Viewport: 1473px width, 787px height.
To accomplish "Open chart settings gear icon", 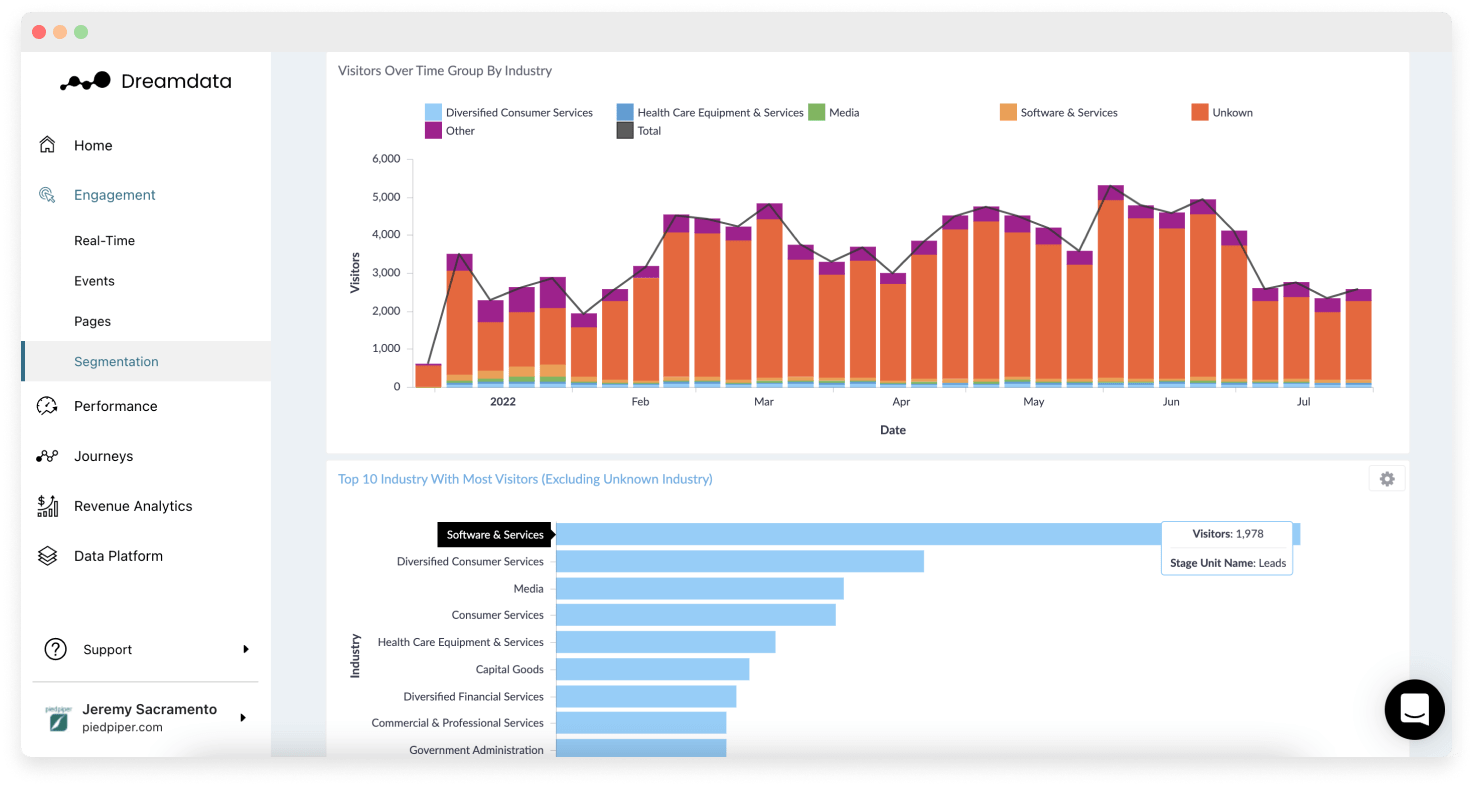I will tap(1387, 479).
